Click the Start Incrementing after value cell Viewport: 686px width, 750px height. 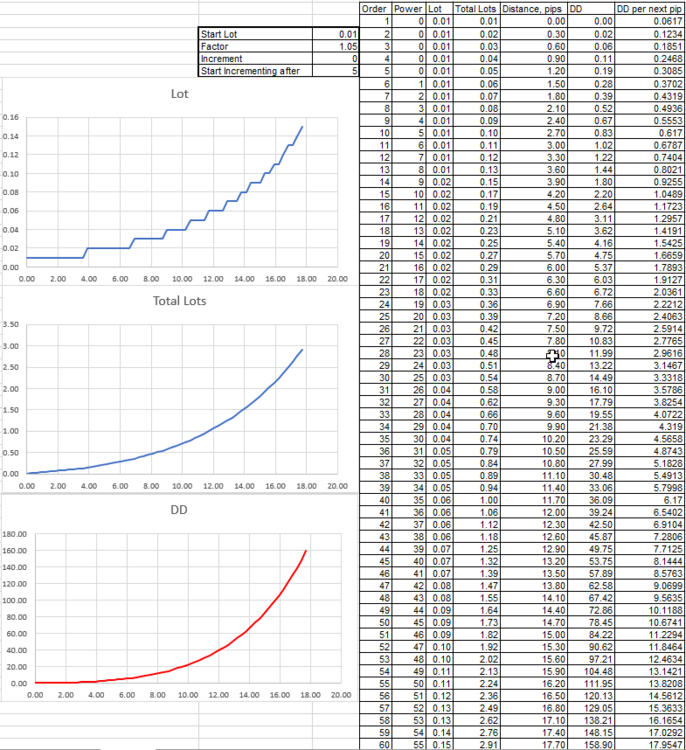click(335, 71)
